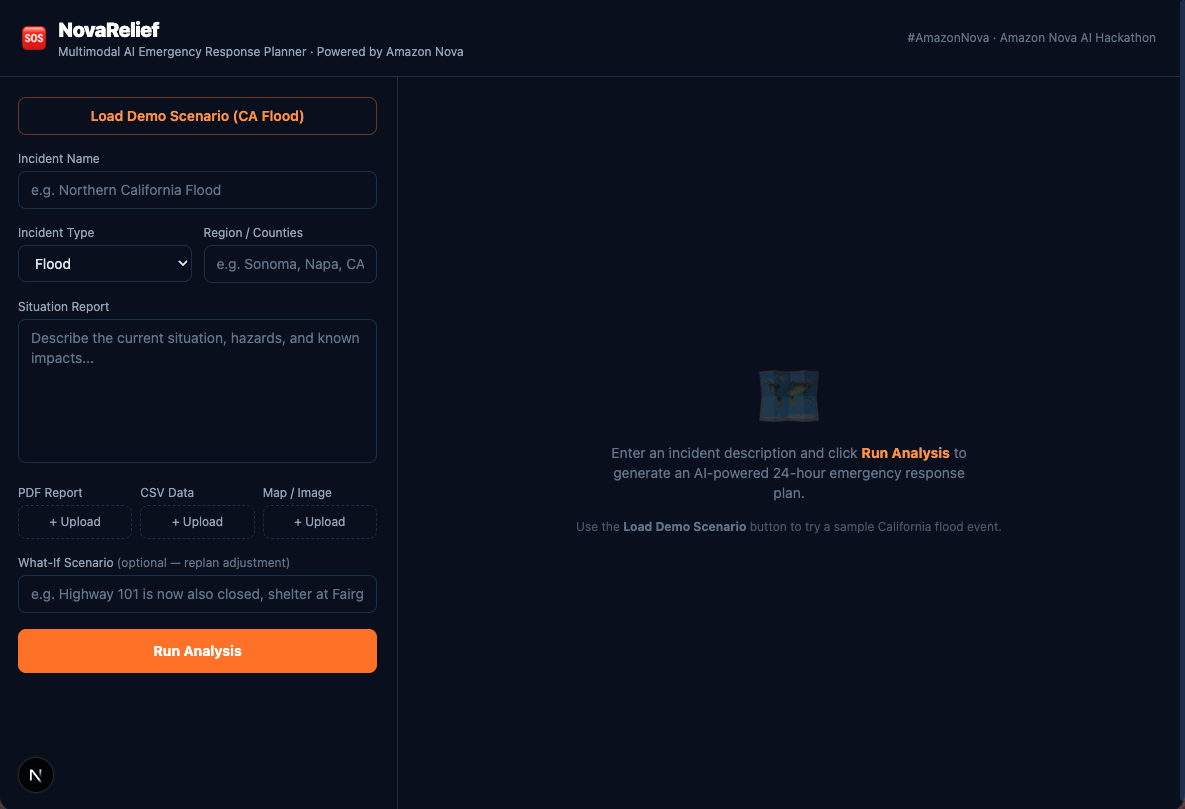
Task: Click the Incident Name label
Action: (59, 159)
